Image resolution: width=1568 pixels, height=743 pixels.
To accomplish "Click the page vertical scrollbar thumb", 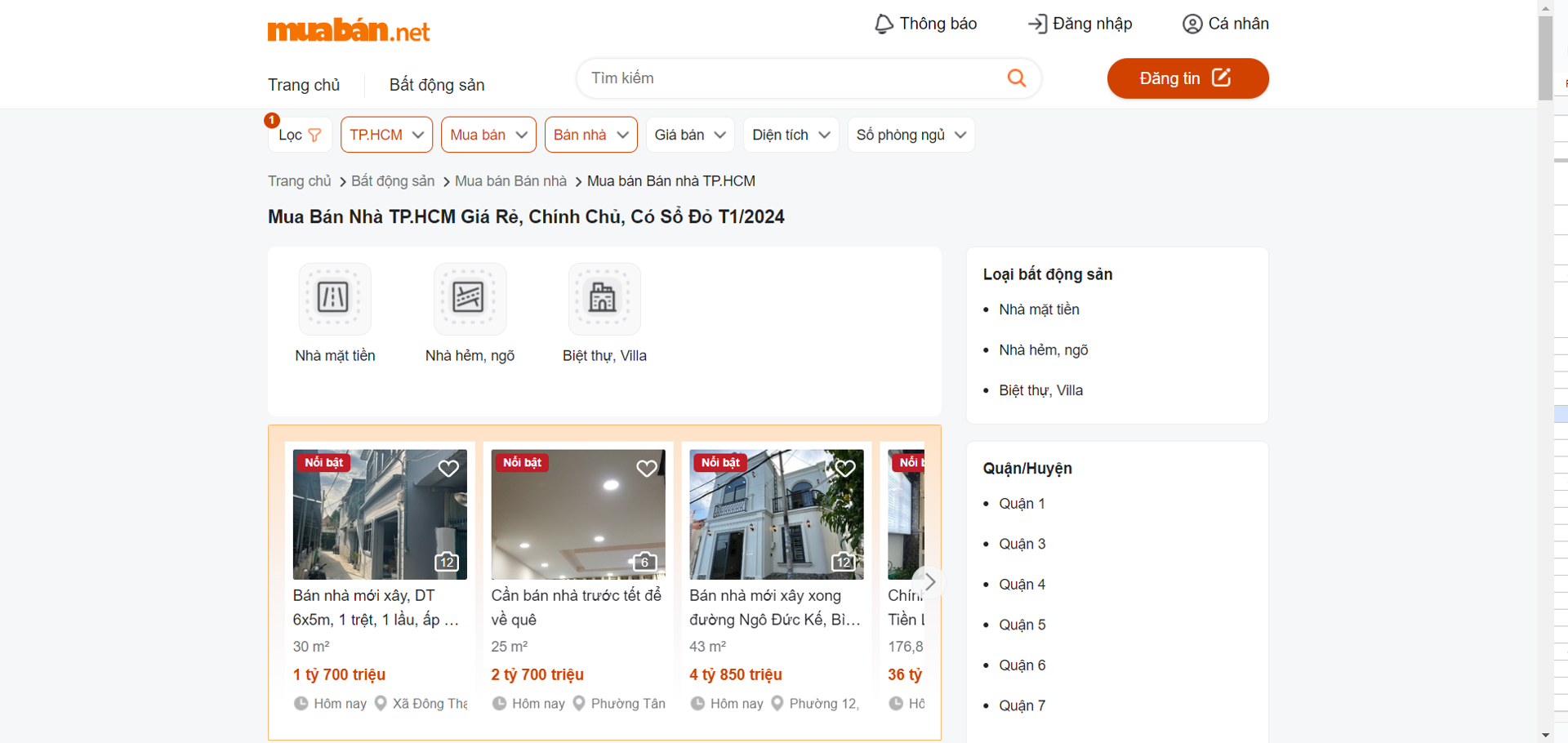I will [1545, 57].
